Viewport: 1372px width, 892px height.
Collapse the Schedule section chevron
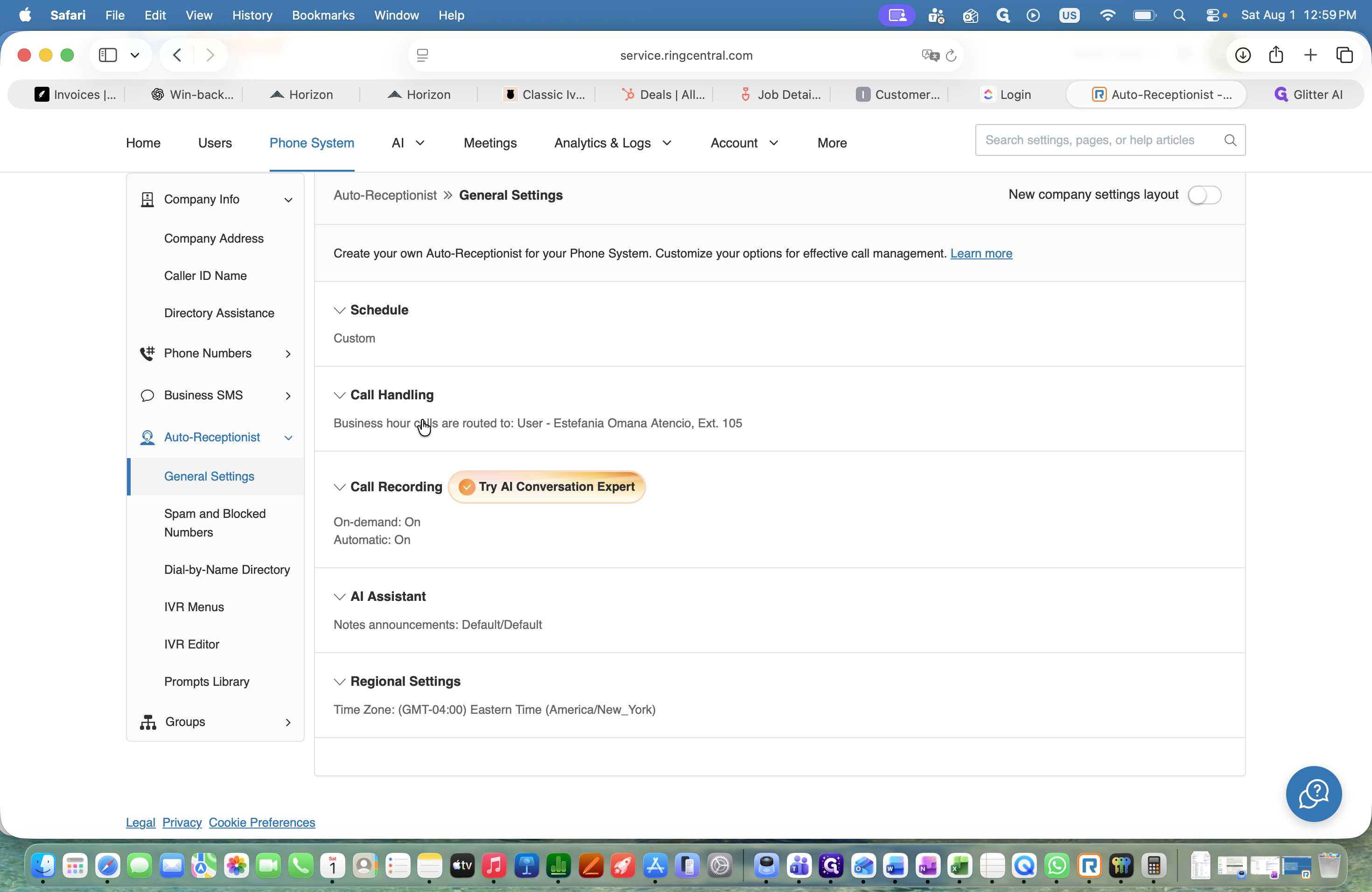click(340, 311)
